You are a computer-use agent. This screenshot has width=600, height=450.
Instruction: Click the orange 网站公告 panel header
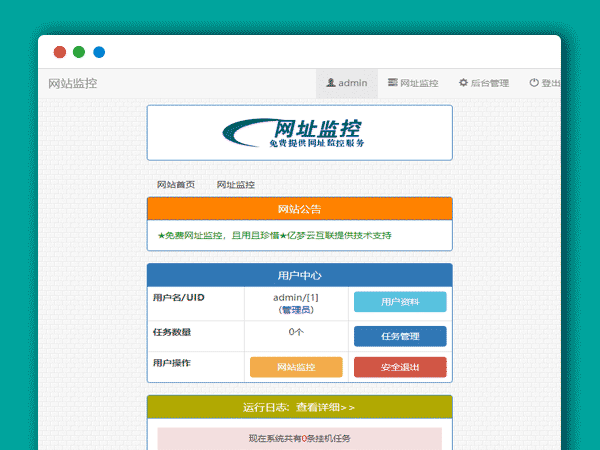click(299, 209)
